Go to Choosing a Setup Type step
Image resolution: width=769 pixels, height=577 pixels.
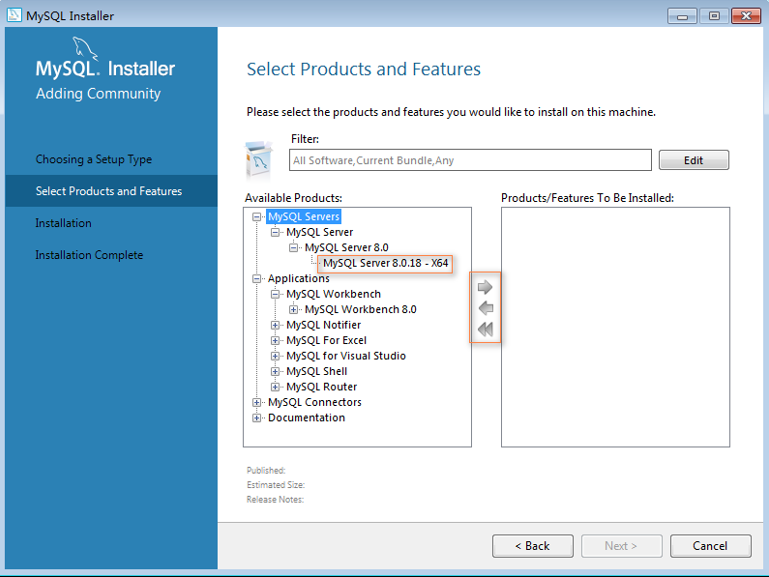94,159
